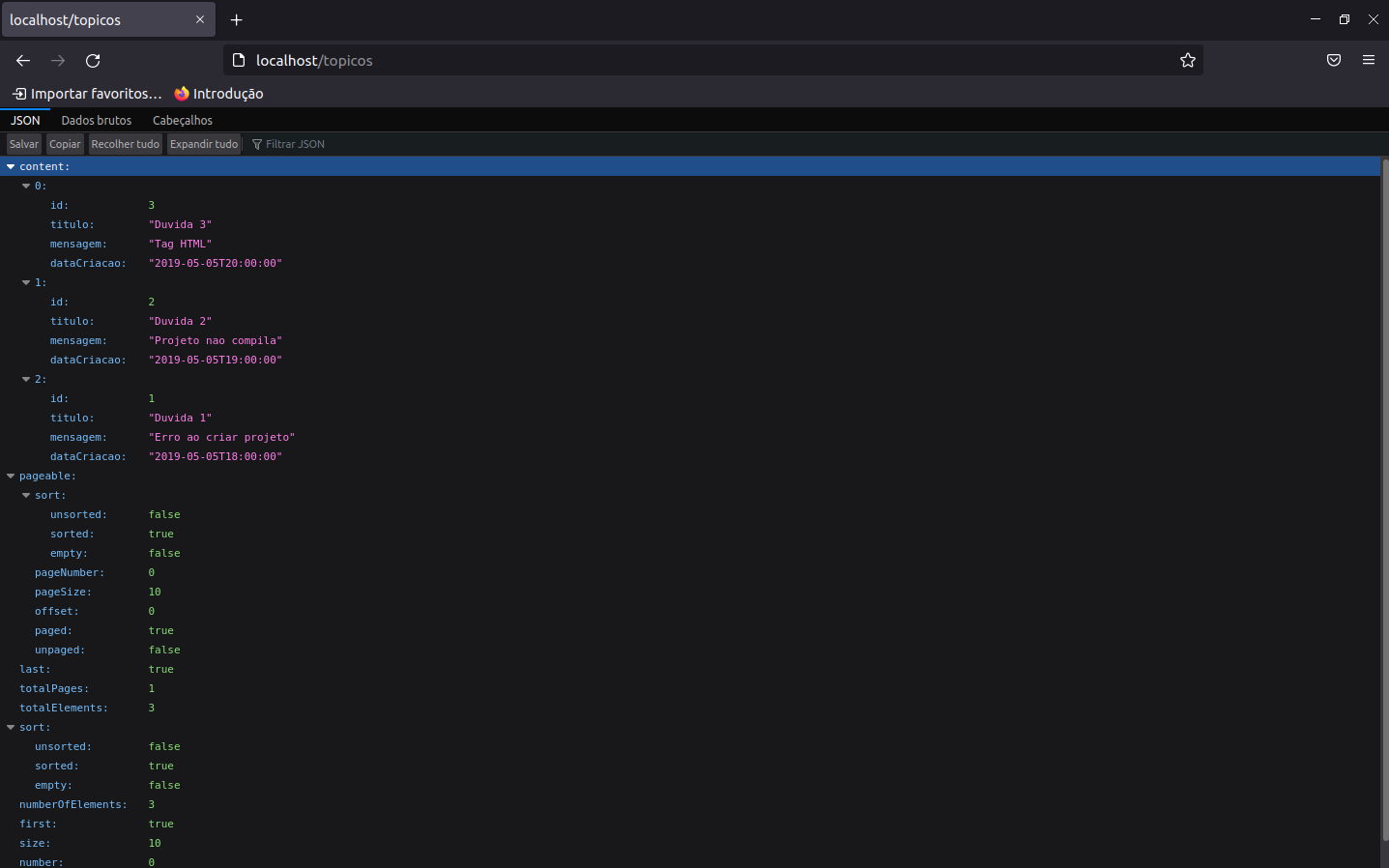Collapse the pageable node
The height and width of the screenshot is (868, 1389).
coord(11,476)
